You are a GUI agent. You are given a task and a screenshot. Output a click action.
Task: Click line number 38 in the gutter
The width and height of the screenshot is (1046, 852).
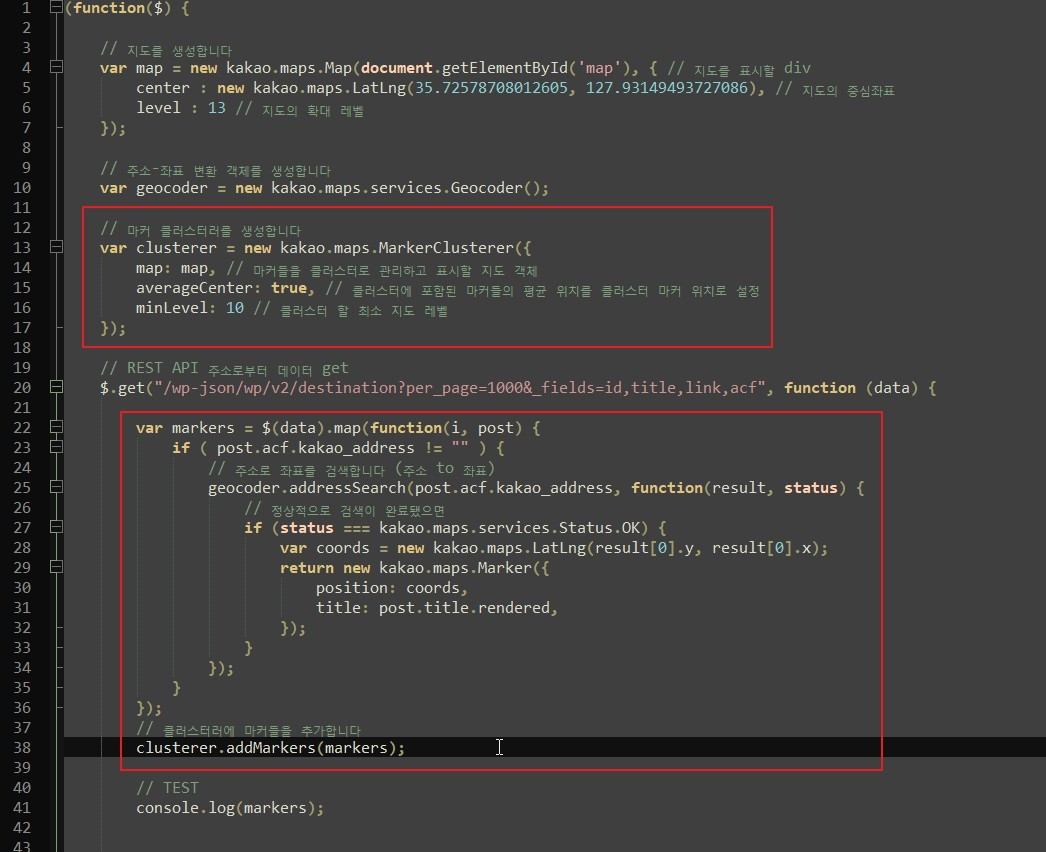click(x=22, y=748)
